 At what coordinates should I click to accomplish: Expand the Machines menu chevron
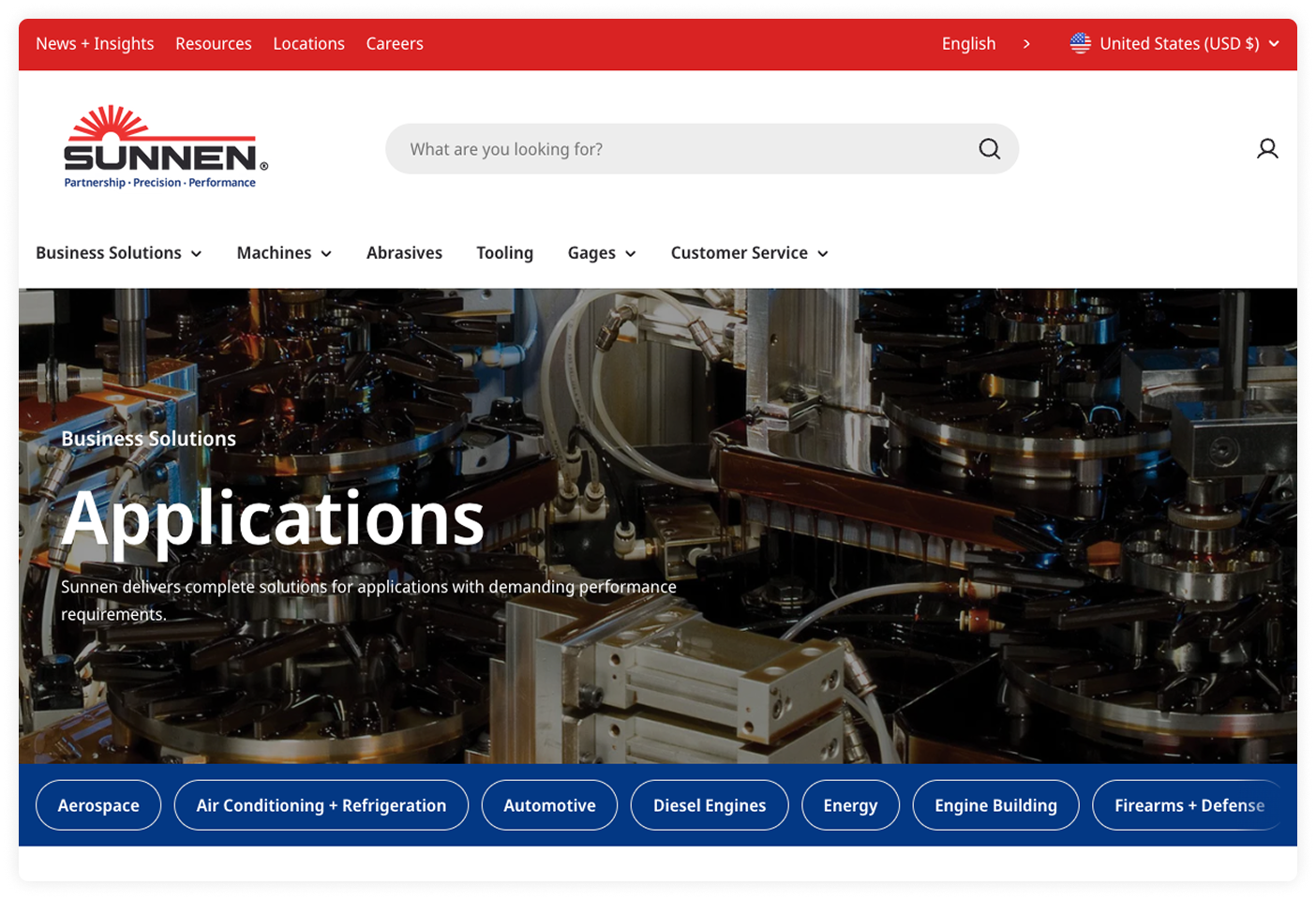326,254
